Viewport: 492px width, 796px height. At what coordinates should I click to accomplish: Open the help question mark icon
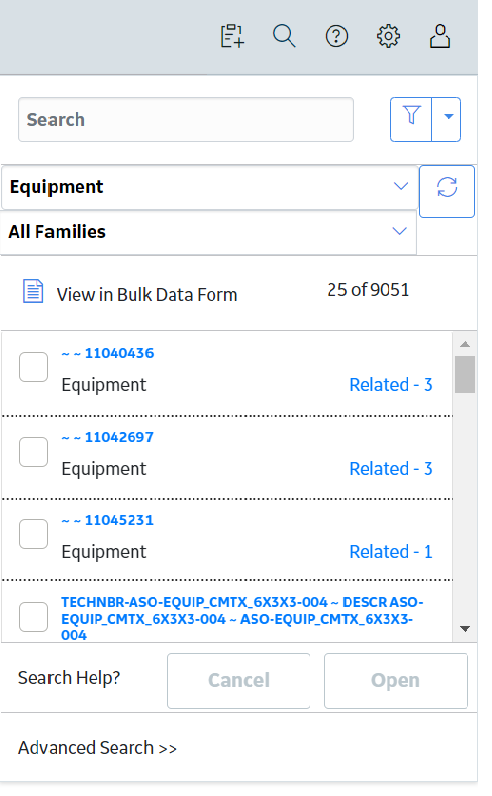pyautogui.click(x=337, y=37)
